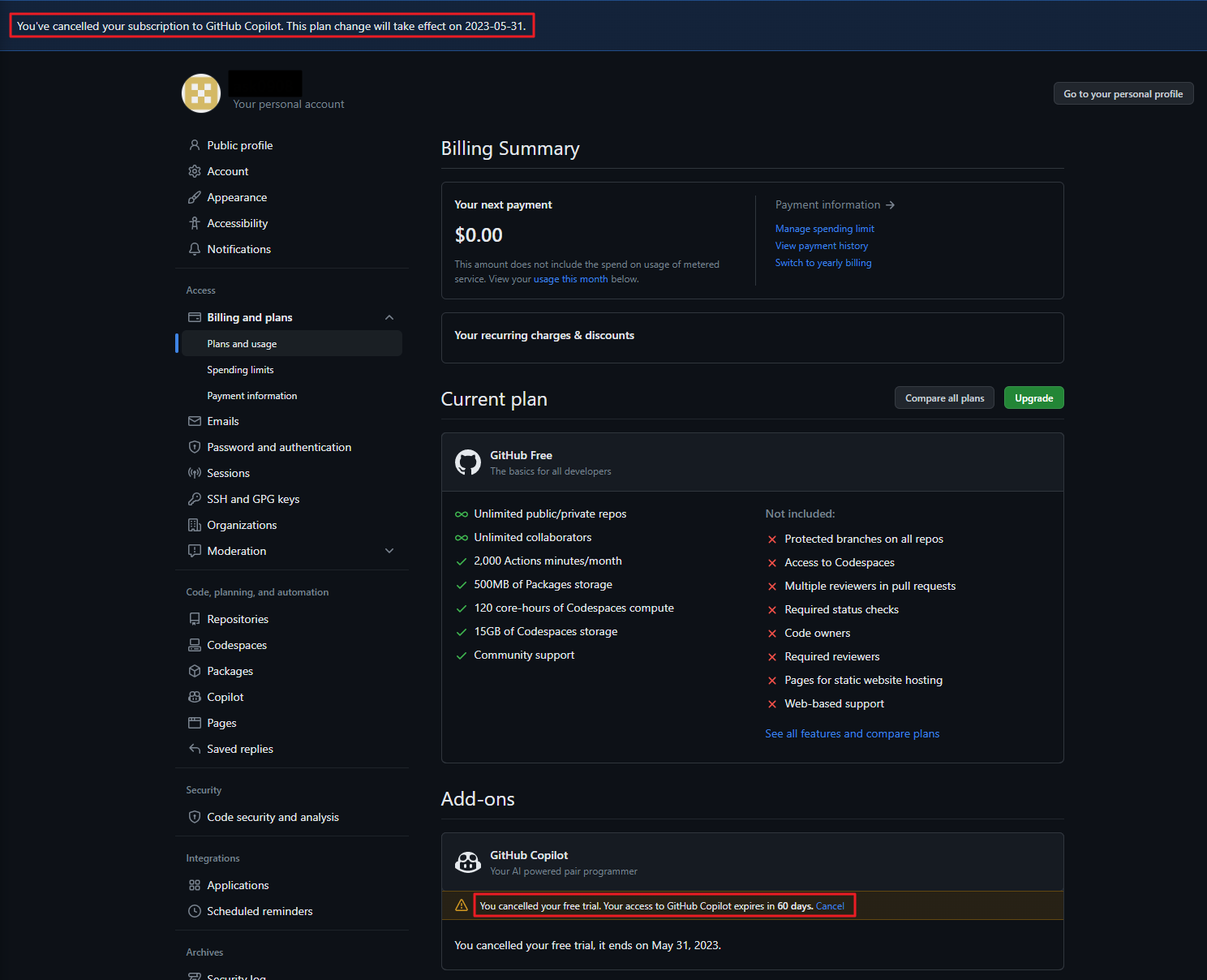The height and width of the screenshot is (980, 1207).
Task: Click the Codespaces icon in sidebar
Action: pyautogui.click(x=195, y=645)
